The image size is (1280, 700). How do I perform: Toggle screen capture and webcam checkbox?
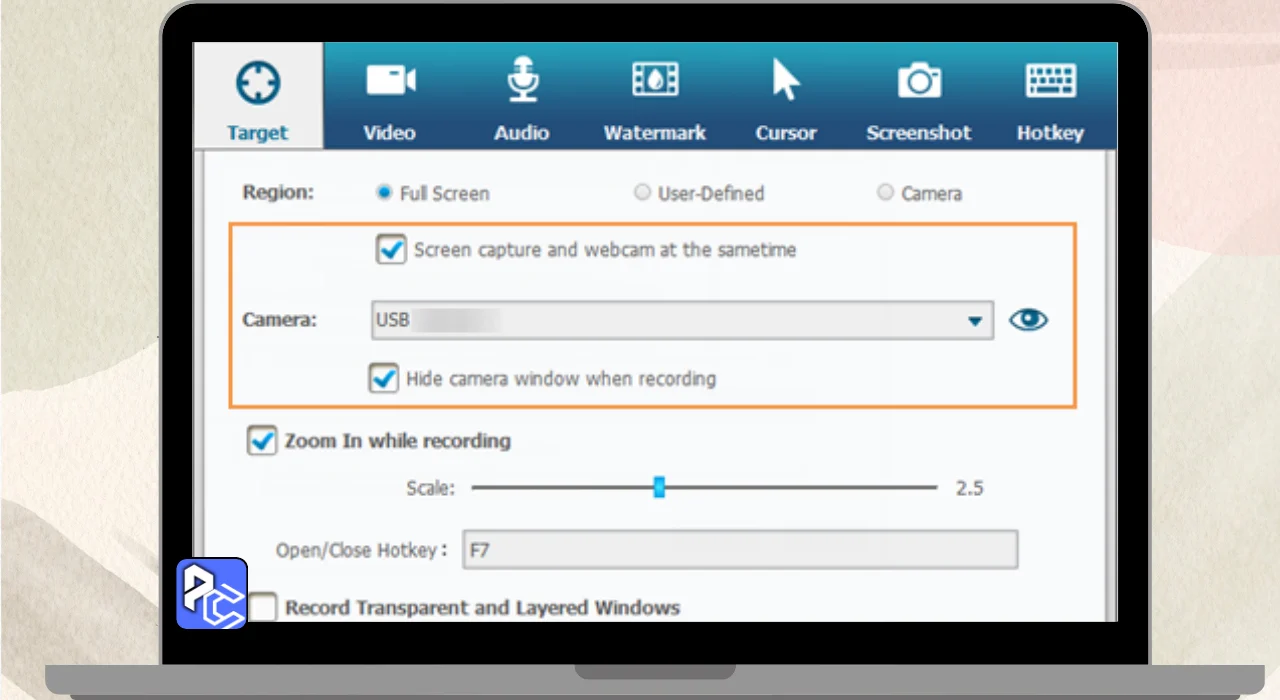391,250
